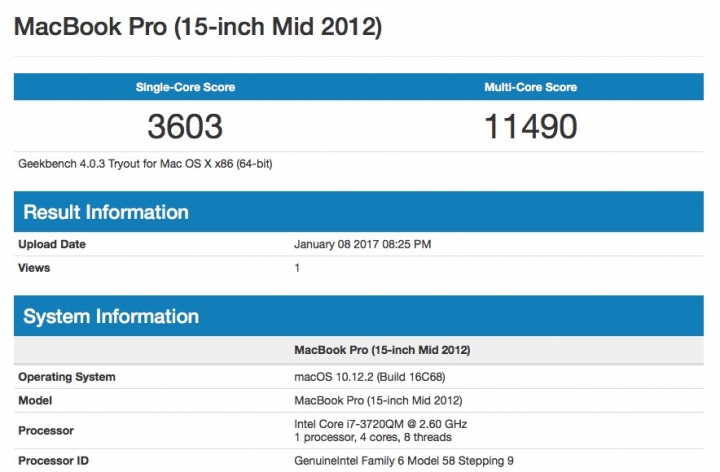Select the page title MacBook Pro (15-inch Mid 2012)
Screen dimensions: 720x472
point(198,27)
